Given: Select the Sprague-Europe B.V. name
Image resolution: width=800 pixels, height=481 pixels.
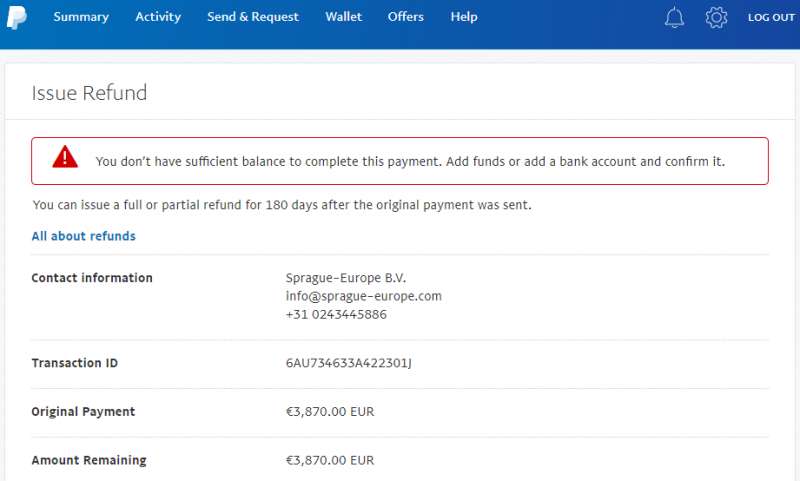Looking at the screenshot, I should click(346, 278).
